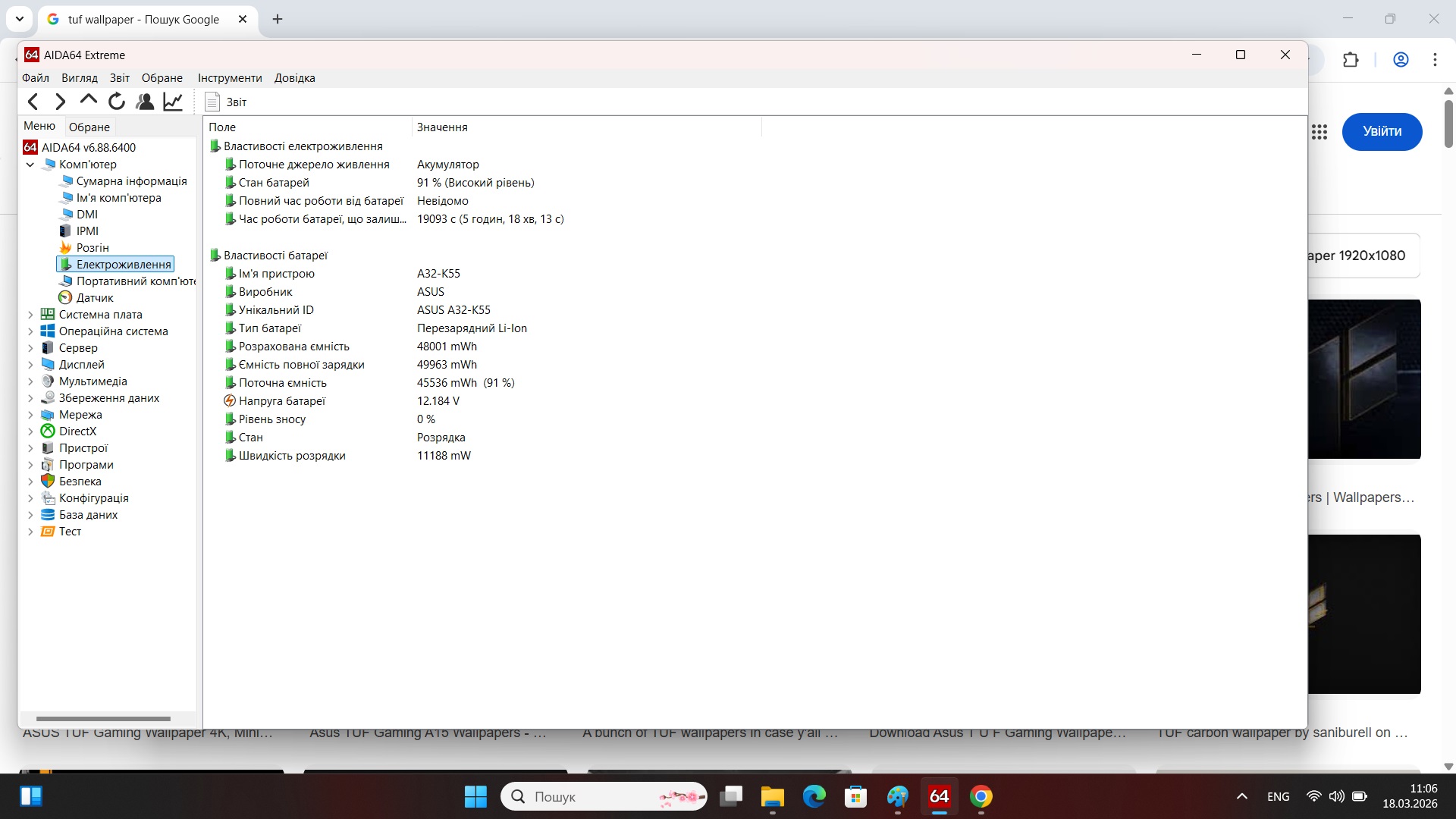Generate a report with the Звіт button
The height and width of the screenshot is (819, 1456).
coord(229,102)
